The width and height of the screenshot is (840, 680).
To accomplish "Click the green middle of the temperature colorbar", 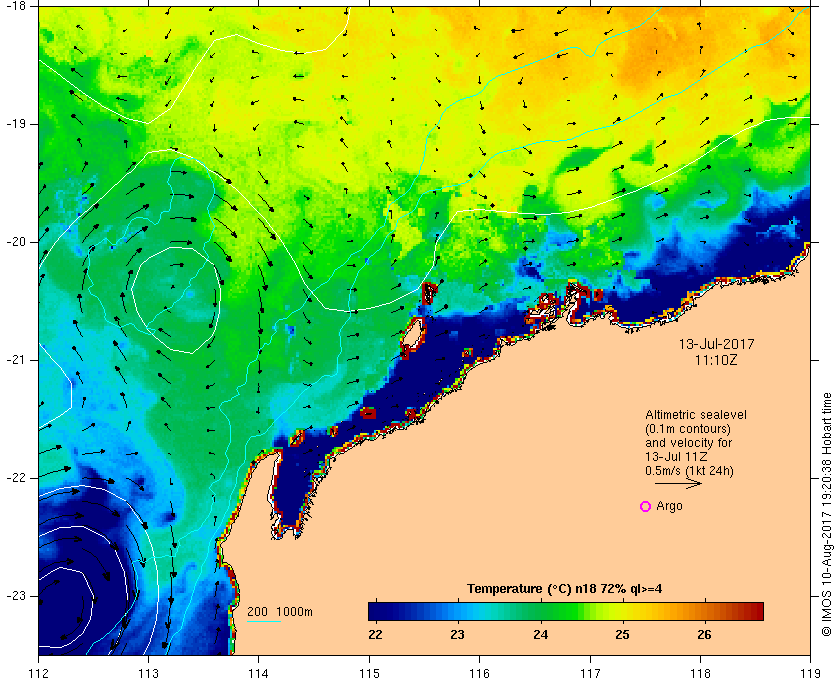I will coord(566,611).
